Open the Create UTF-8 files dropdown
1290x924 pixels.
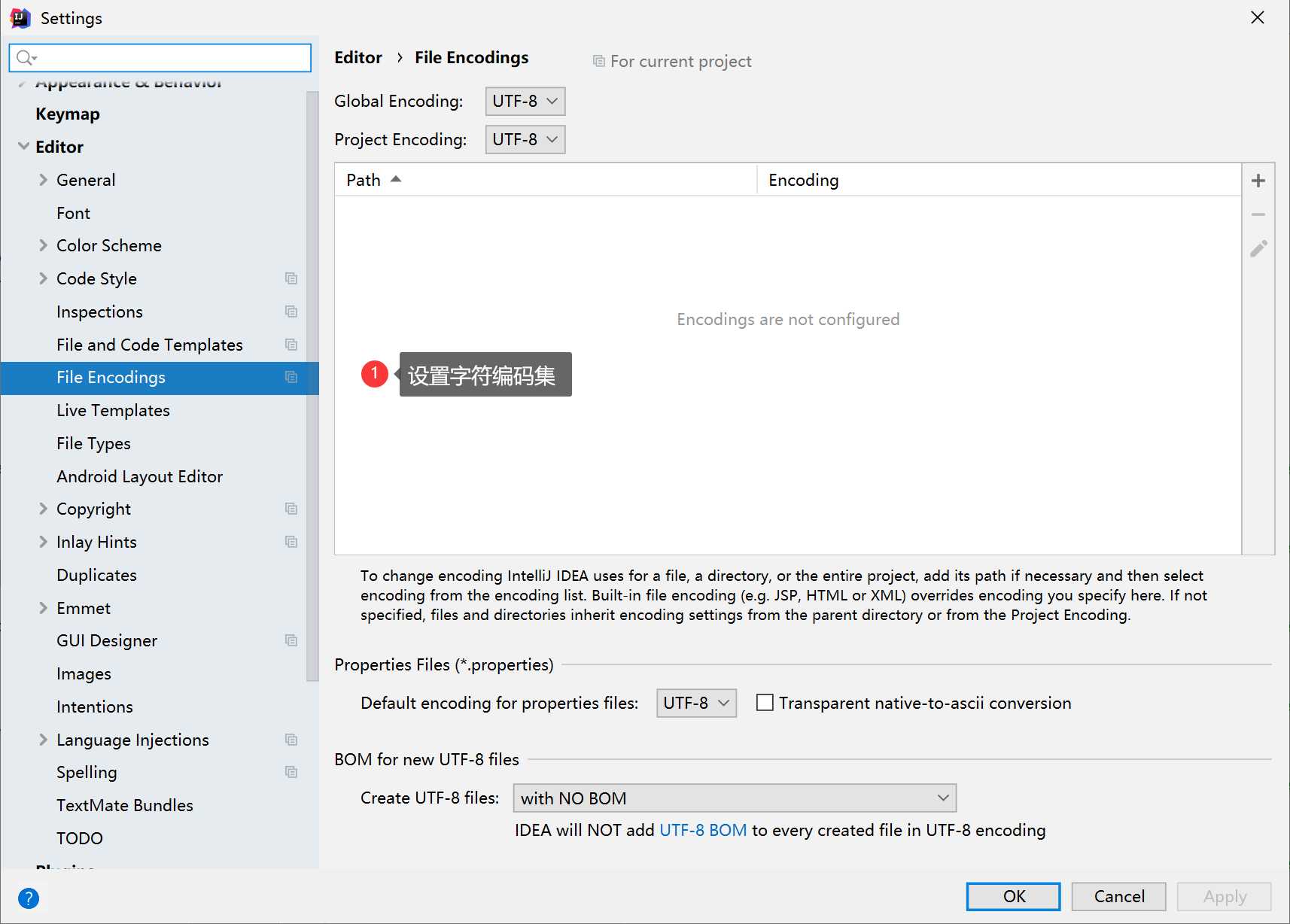tap(735, 798)
